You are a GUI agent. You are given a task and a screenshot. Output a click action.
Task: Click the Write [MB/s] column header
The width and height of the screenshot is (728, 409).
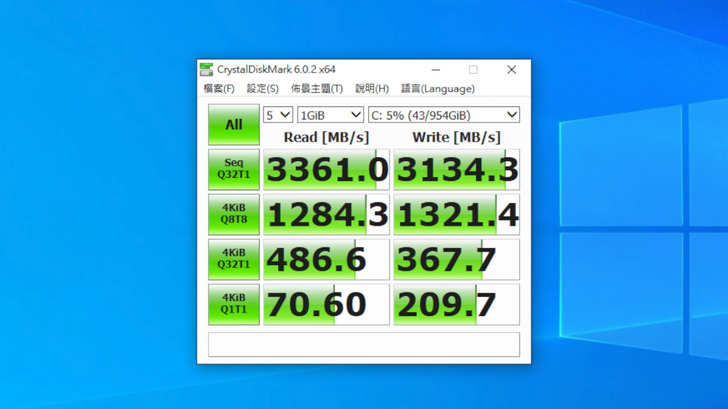click(x=456, y=137)
